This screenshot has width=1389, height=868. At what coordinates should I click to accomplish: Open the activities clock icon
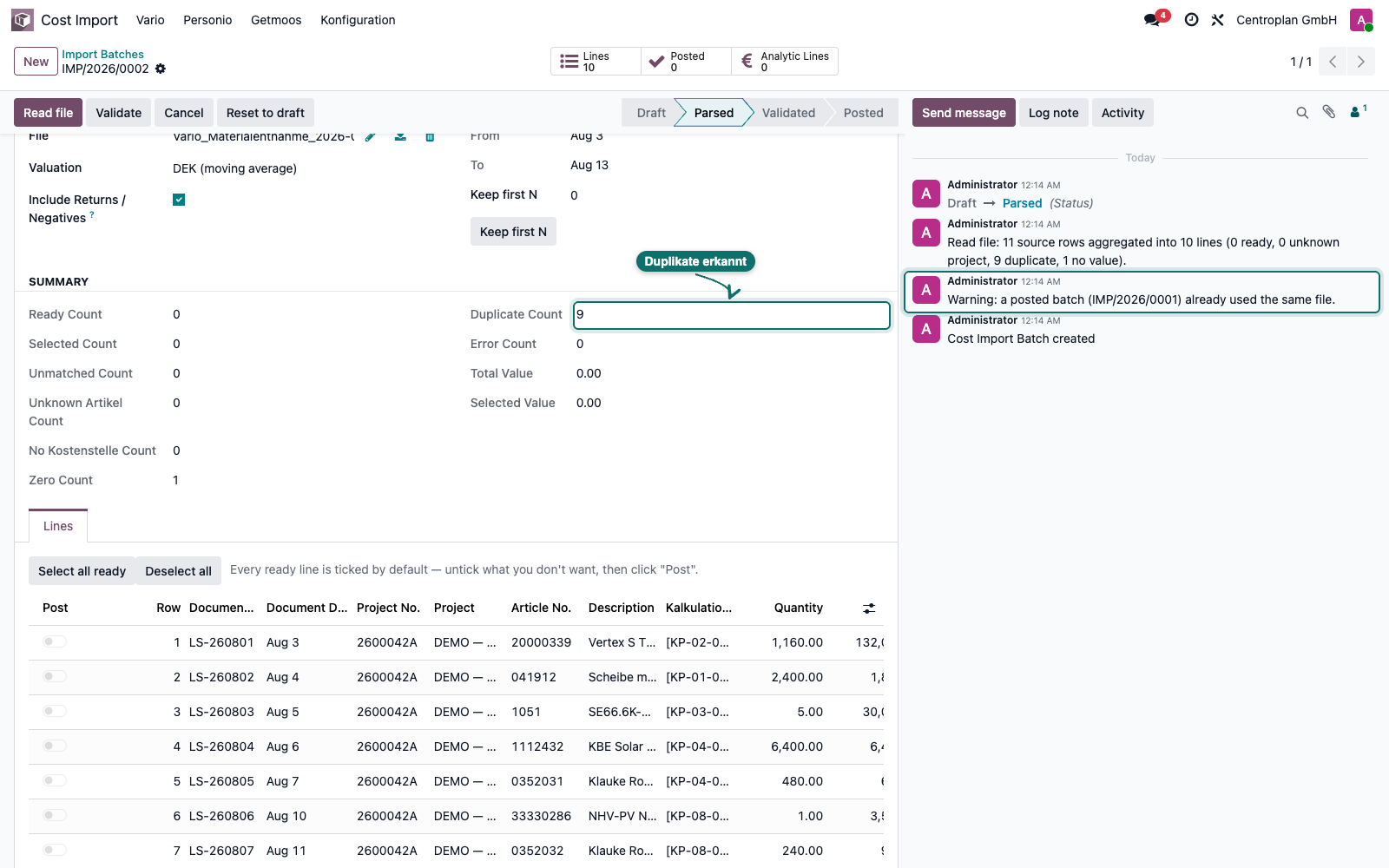pyautogui.click(x=1192, y=20)
